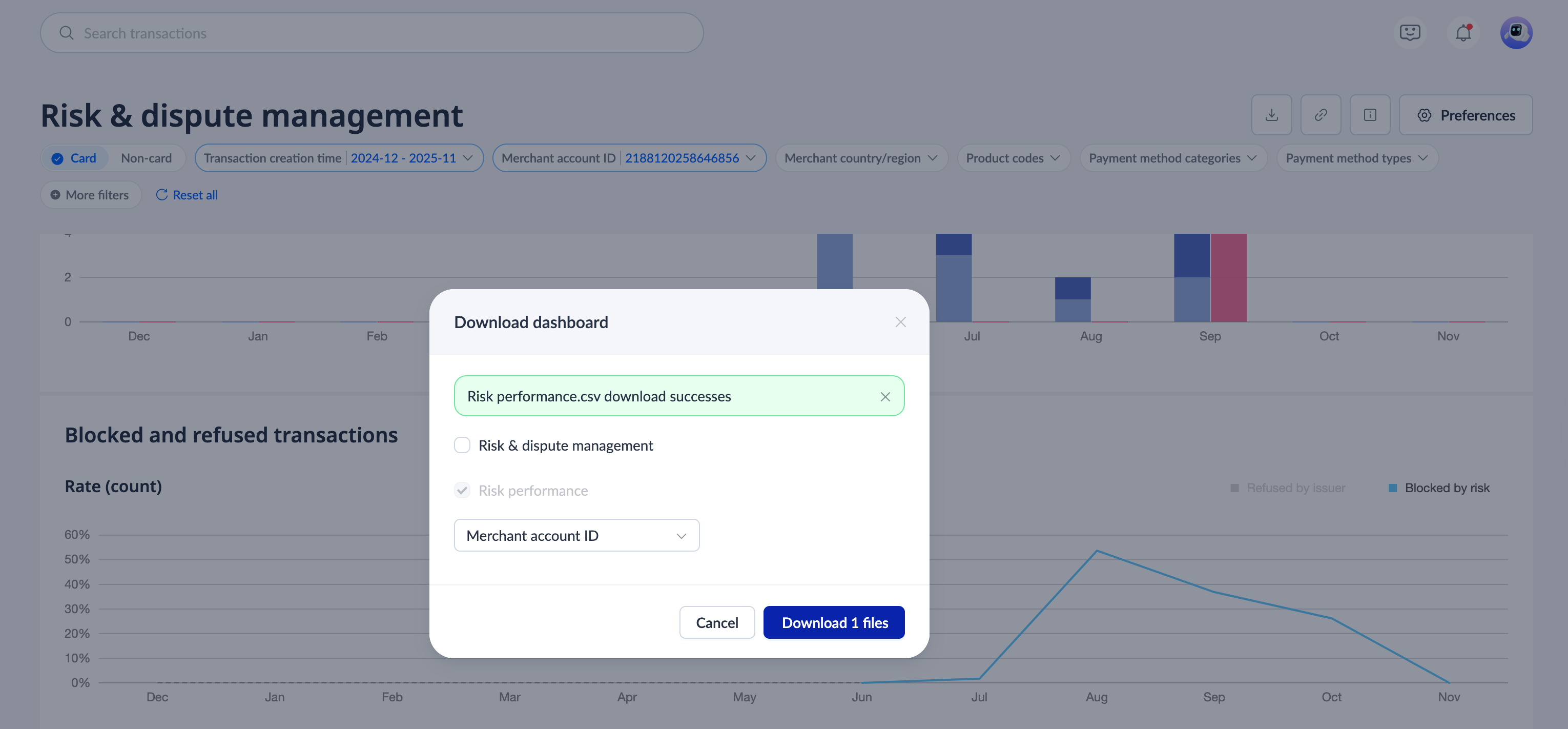This screenshot has width=1568, height=729.
Task: Click the feedback chat icon
Action: coord(1409,33)
